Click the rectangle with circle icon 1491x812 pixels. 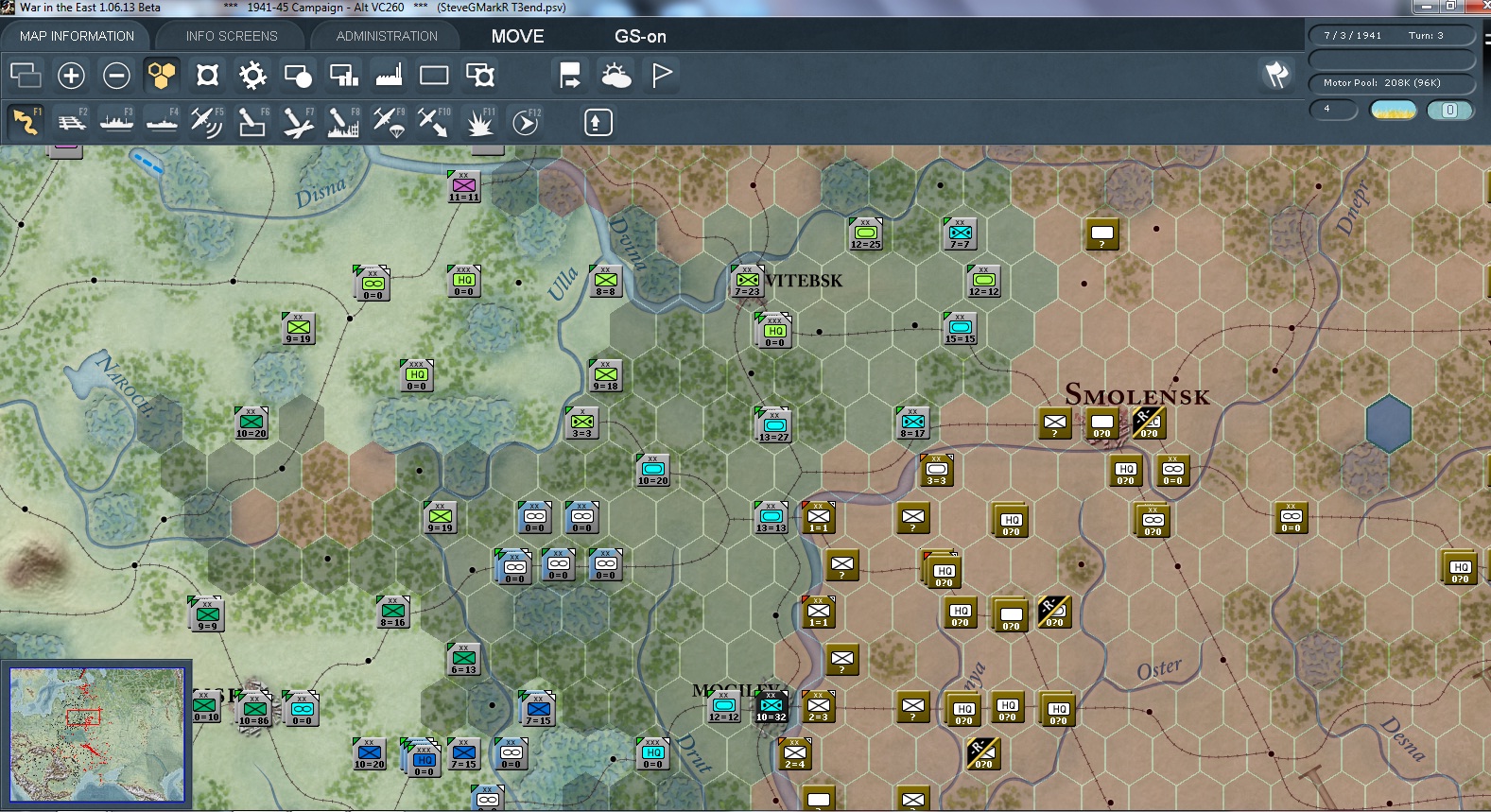click(x=298, y=75)
